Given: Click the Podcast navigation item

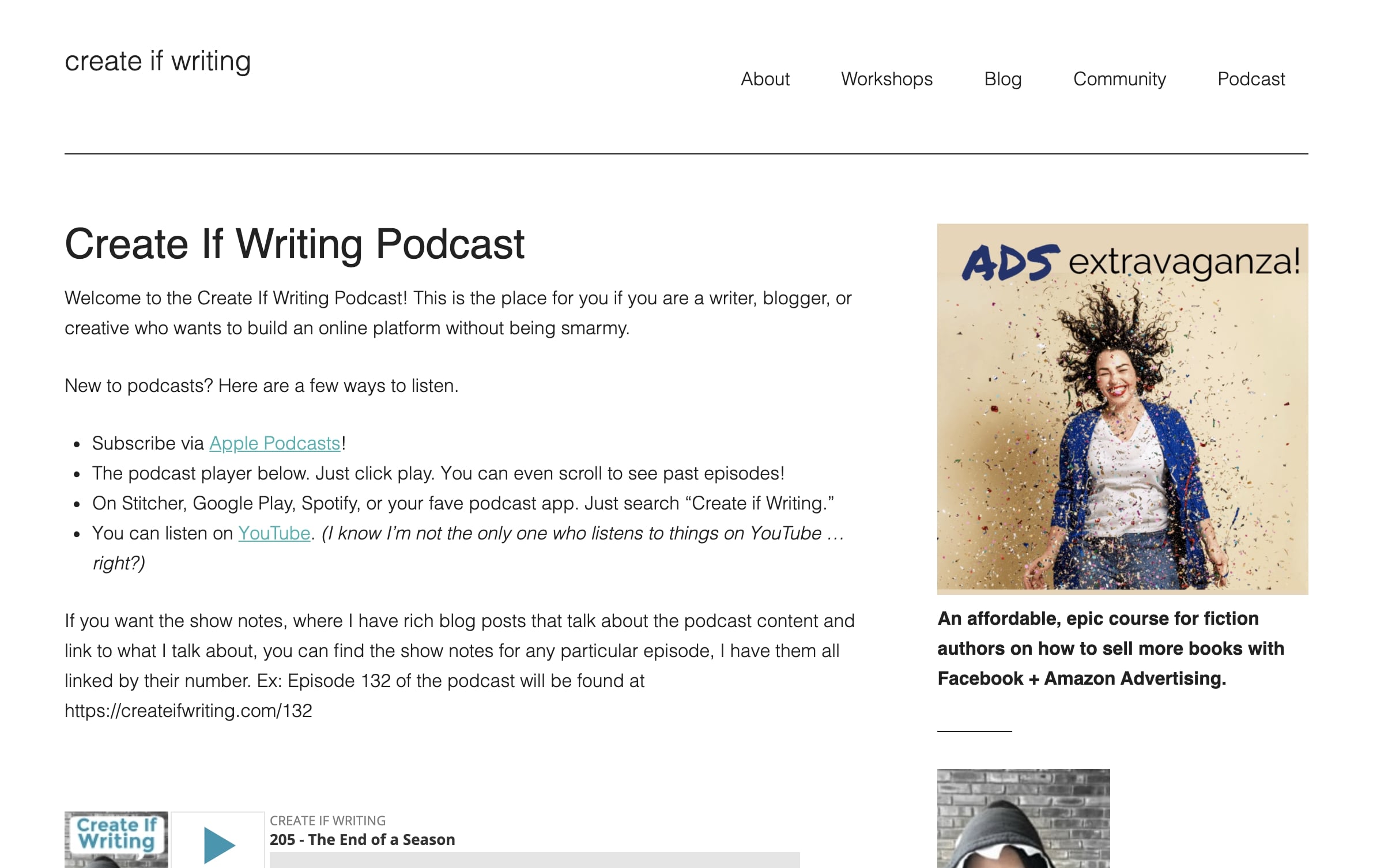Looking at the screenshot, I should pyautogui.click(x=1250, y=79).
